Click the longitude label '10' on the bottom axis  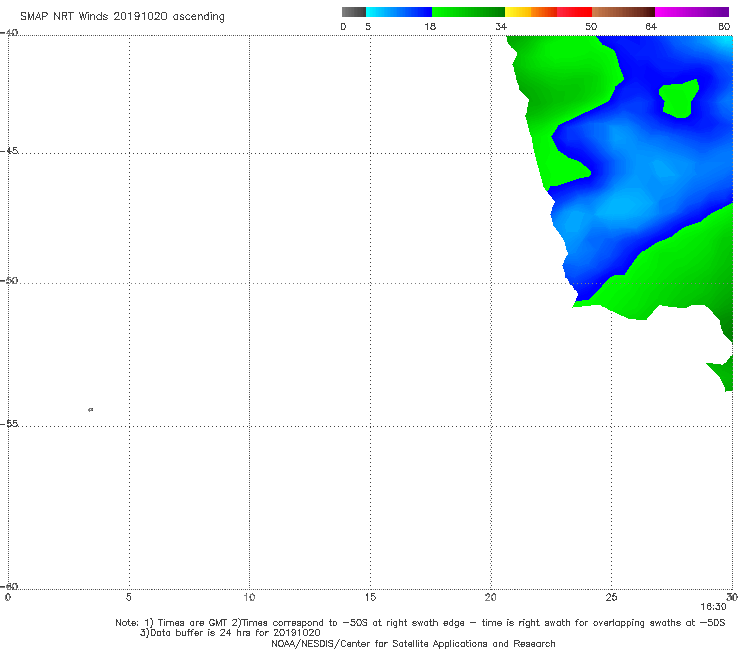[x=249, y=598]
